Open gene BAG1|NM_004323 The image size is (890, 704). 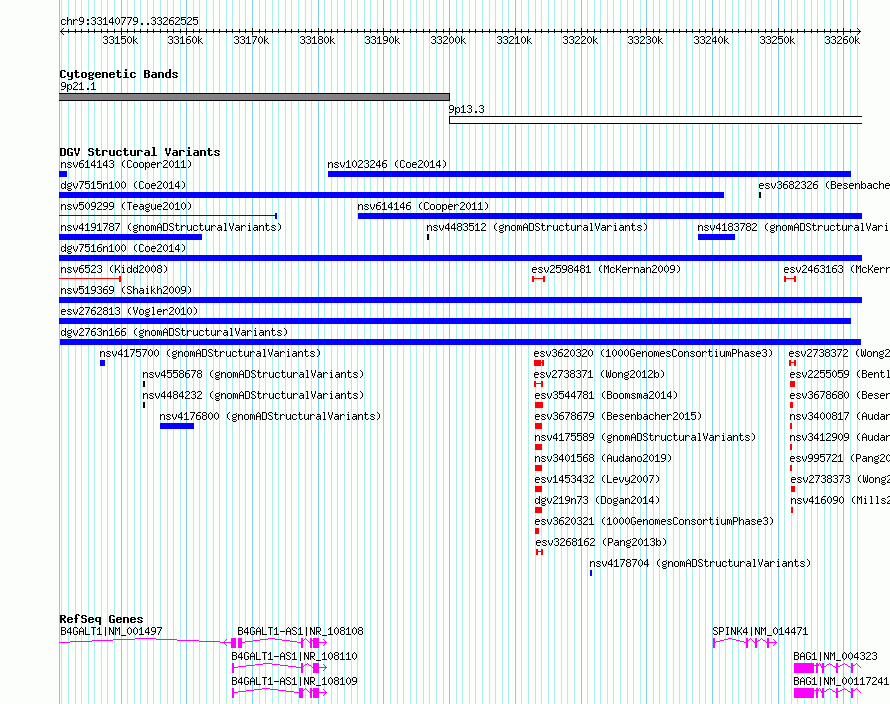pyautogui.click(x=836, y=656)
